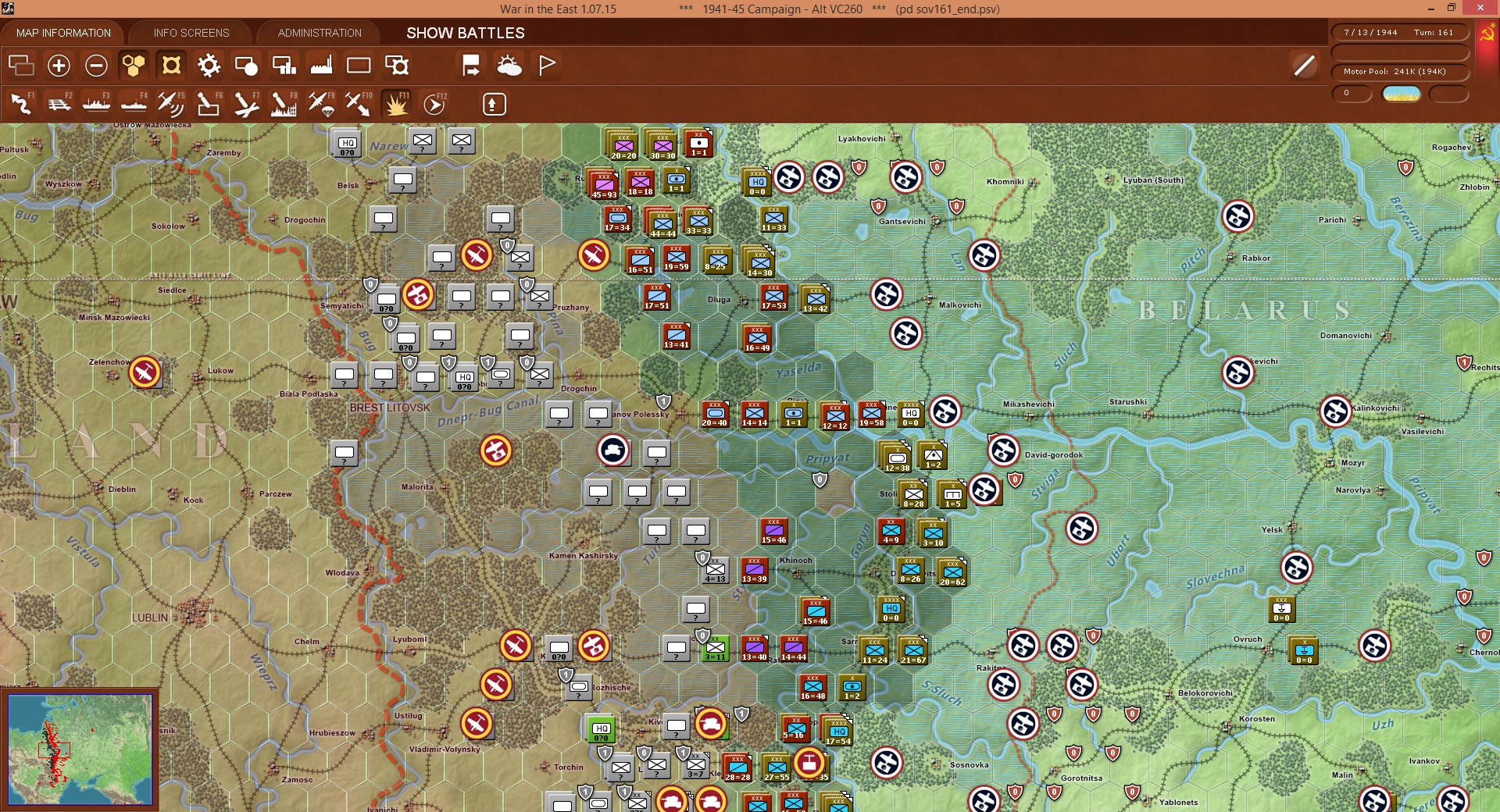This screenshot has width=1500, height=812.
Task: Select F6 bomb unit mode
Action: tap(209, 104)
